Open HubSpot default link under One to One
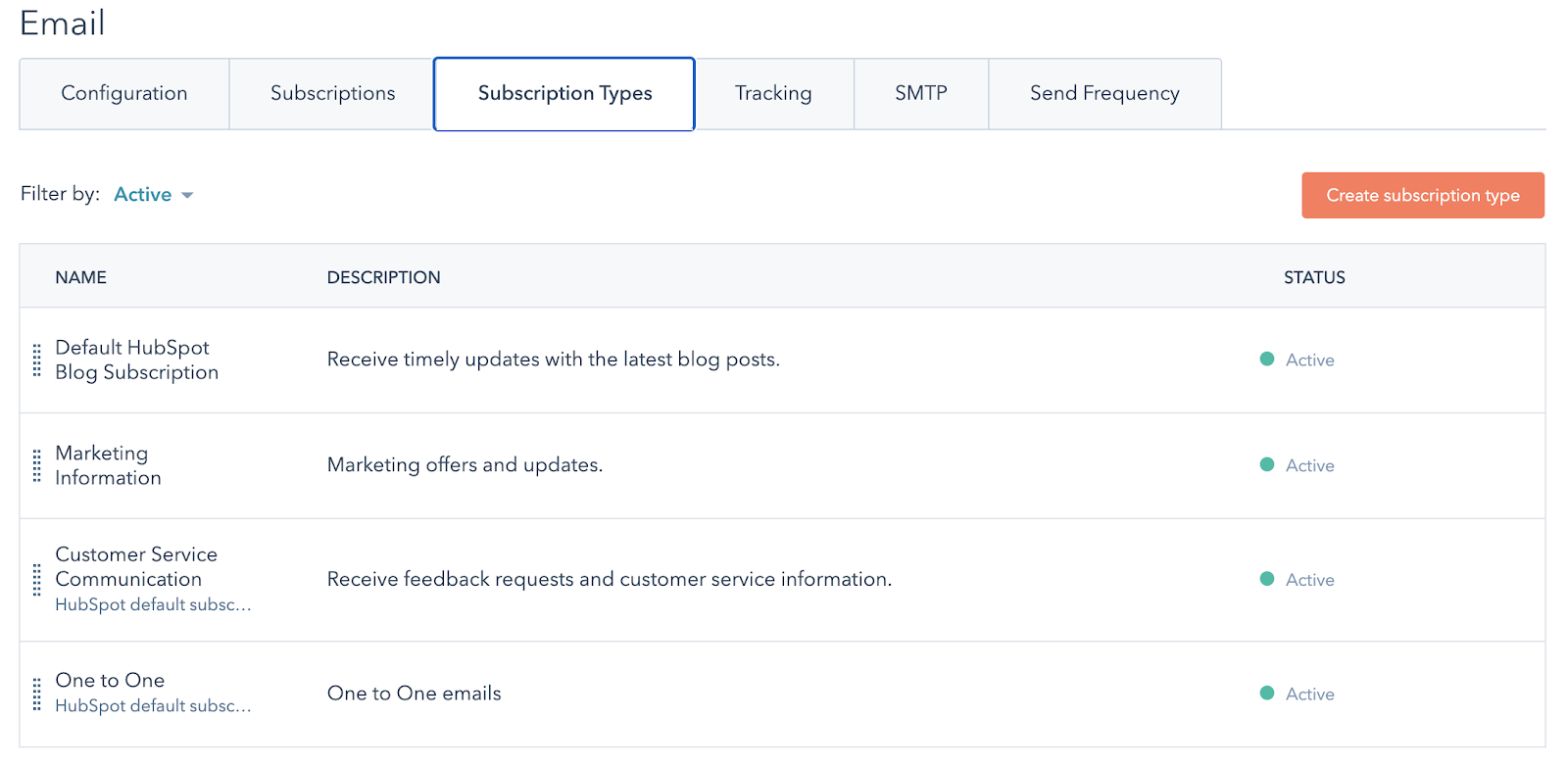This screenshot has height=768, width=1568. click(x=153, y=706)
